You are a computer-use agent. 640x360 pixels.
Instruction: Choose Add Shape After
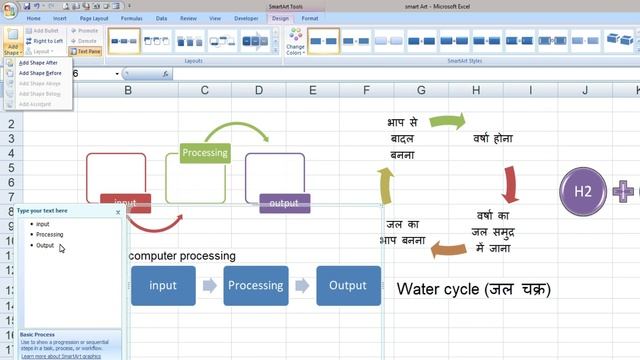[x=38, y=63]
